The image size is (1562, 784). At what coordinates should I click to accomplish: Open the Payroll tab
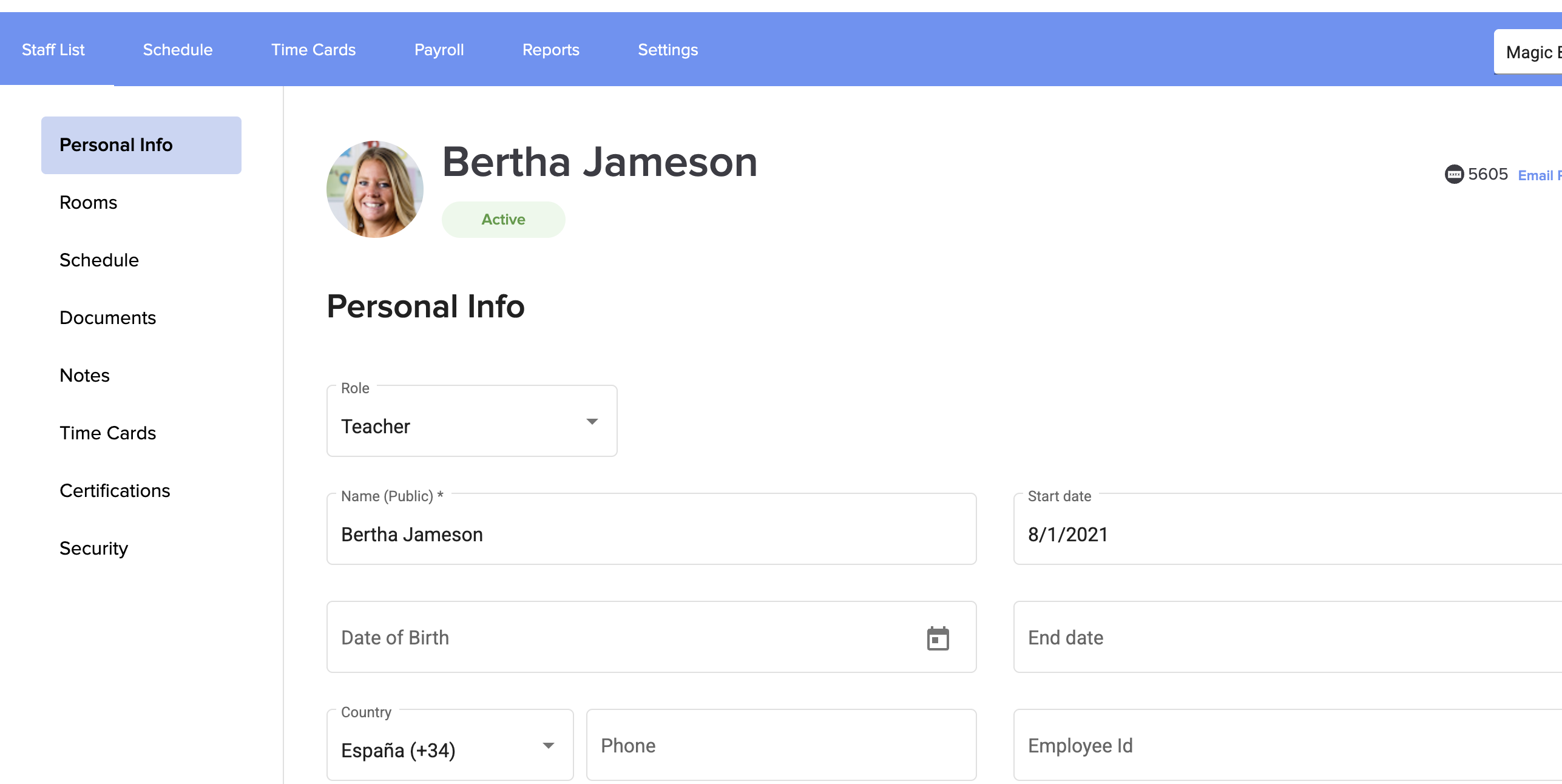point(439,50)
